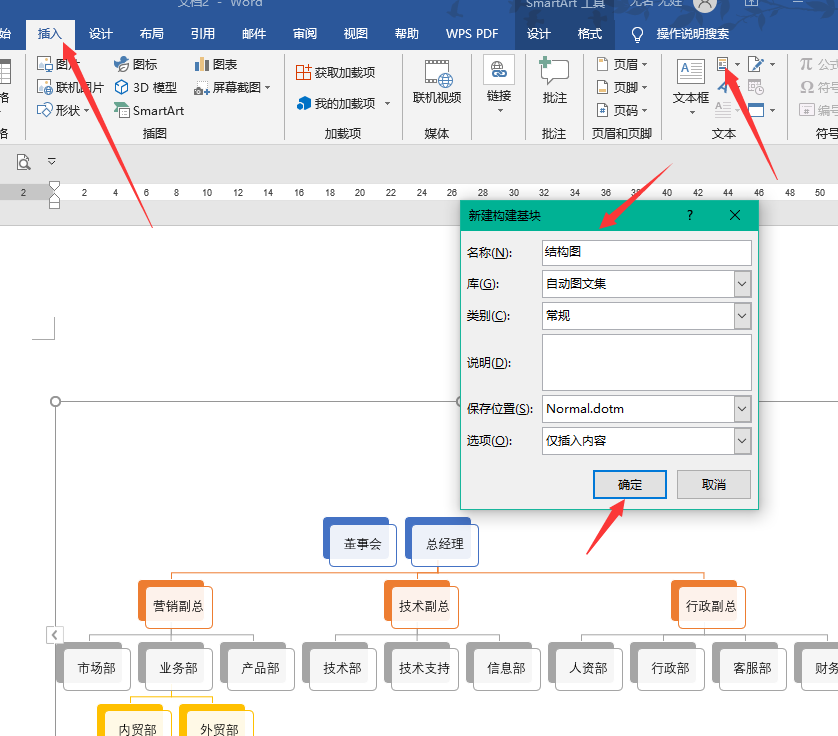This screenshot has height=736, width=838.
Task: Expand the 选项 options dropdown
Action: click(742, 441)
